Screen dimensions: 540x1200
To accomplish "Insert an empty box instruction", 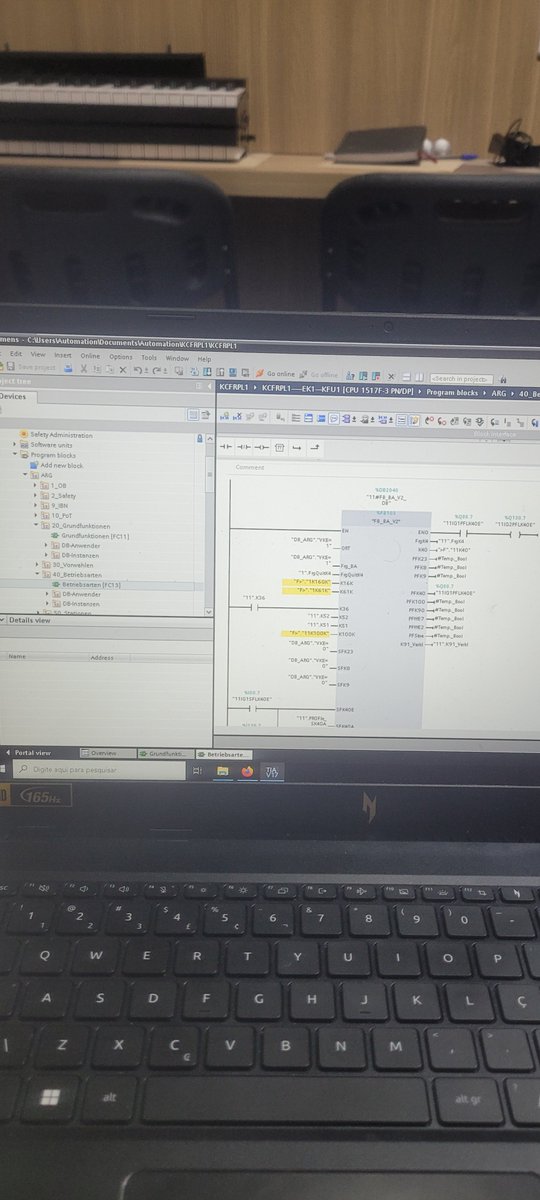I will (x=280, y=447).
